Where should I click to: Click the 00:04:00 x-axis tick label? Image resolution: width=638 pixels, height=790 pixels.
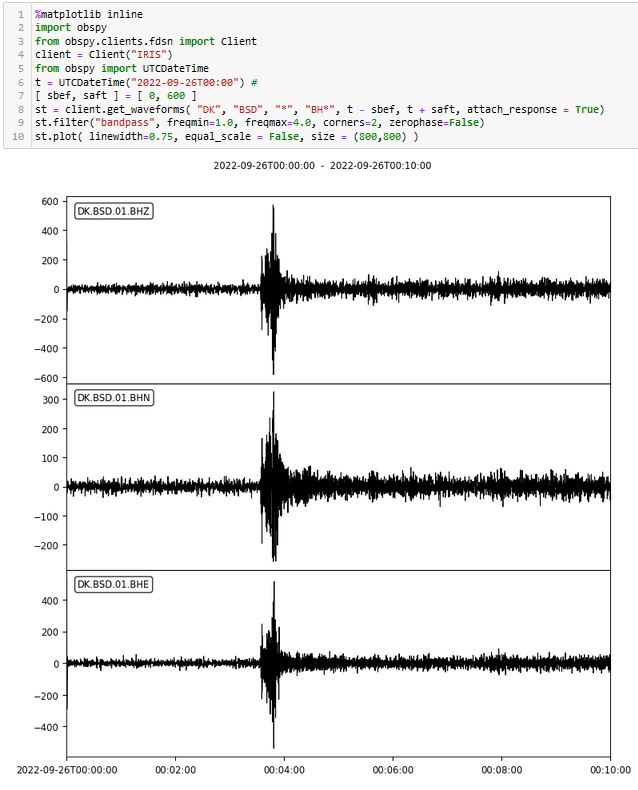284,770
